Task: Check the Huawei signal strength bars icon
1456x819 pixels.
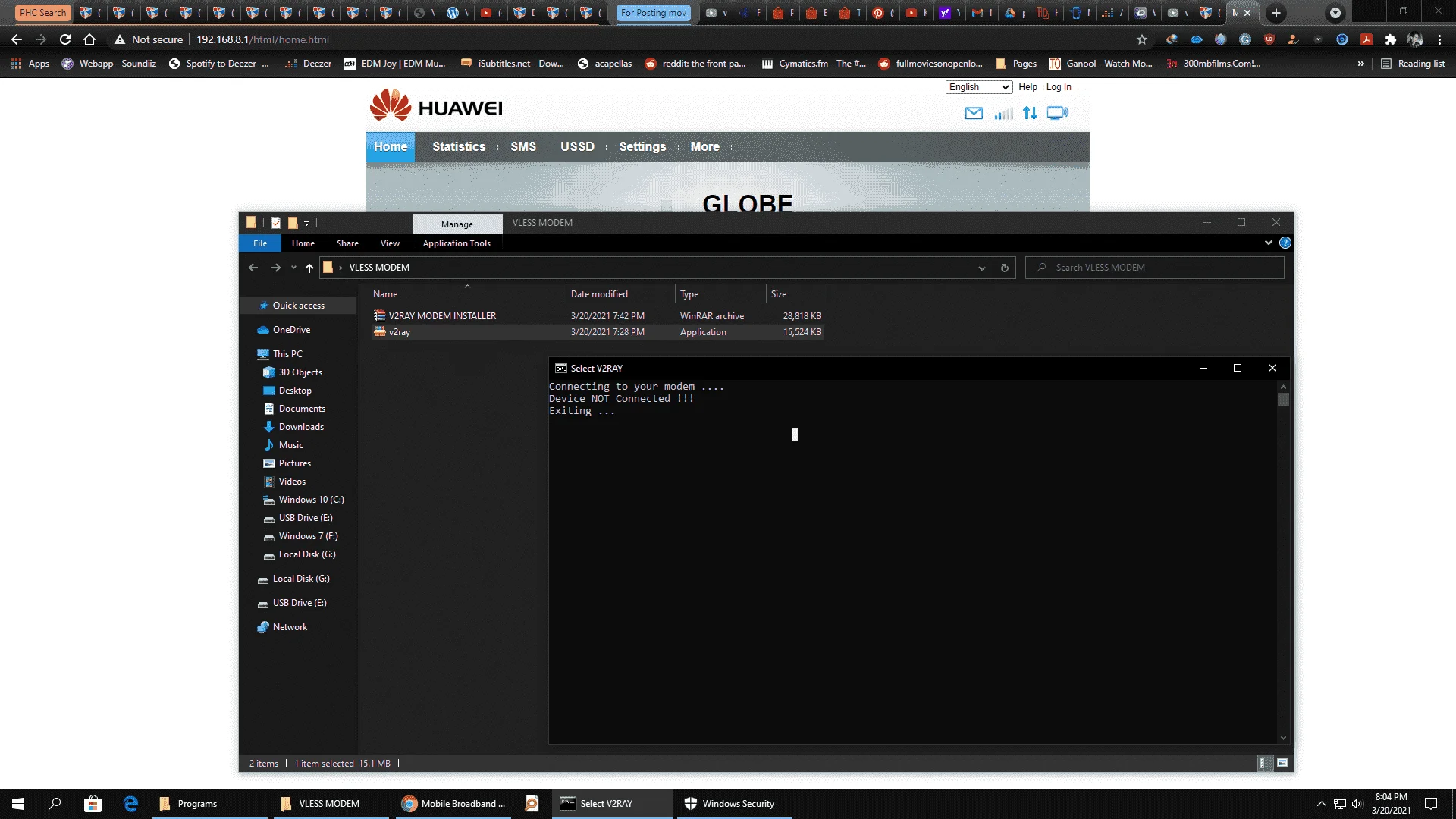Action: pos(1003,113)
